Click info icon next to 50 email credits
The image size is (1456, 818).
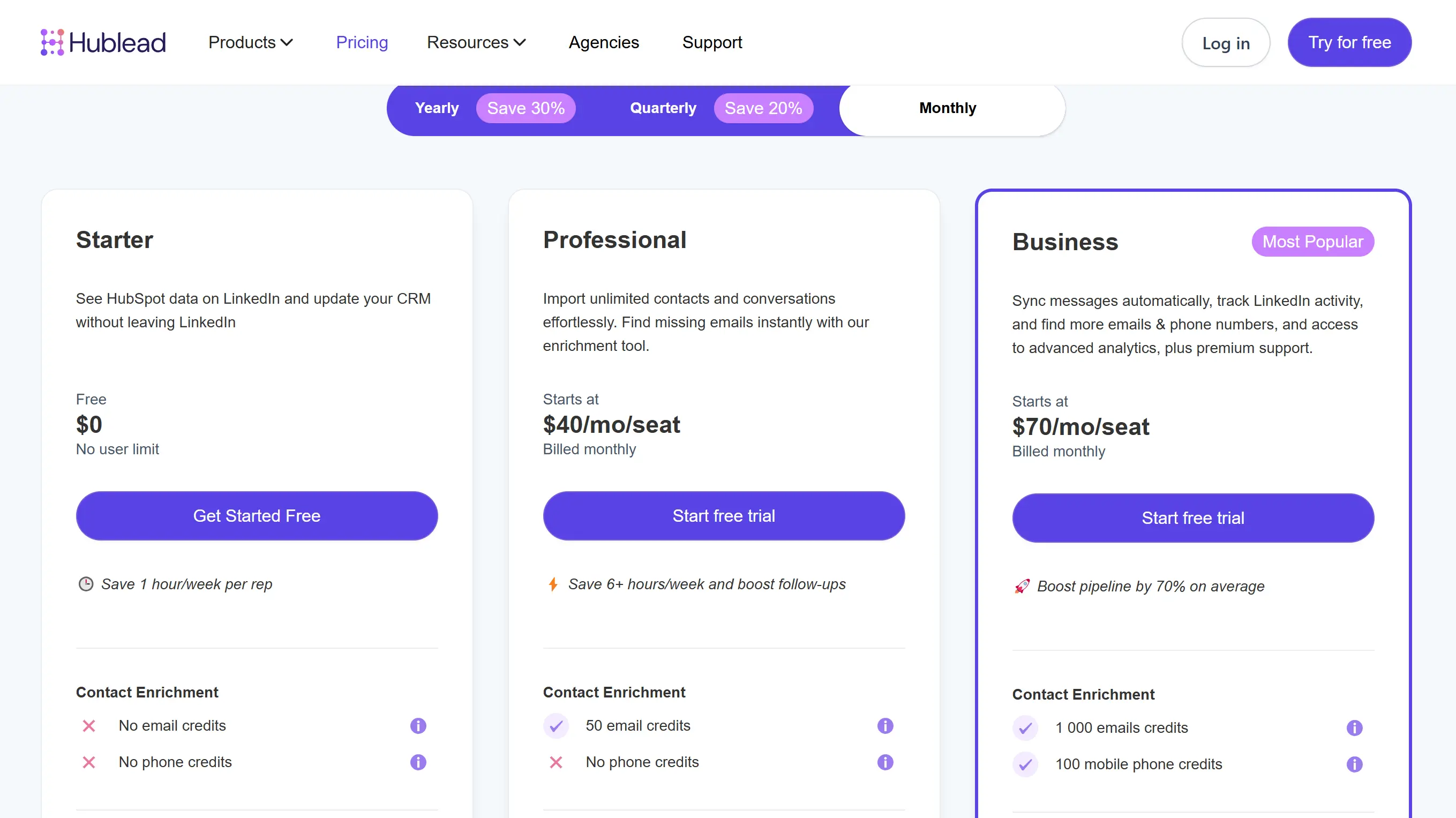pos(884,726)
